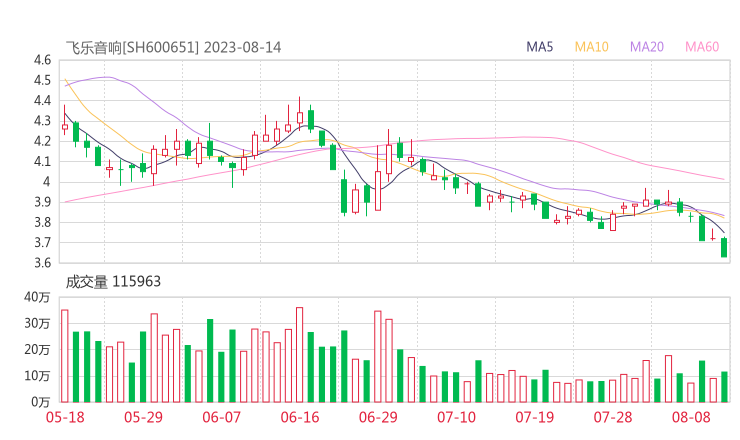Click the 06-07 date axis label
The image size is (740, 440).
[x=222, y=417]
